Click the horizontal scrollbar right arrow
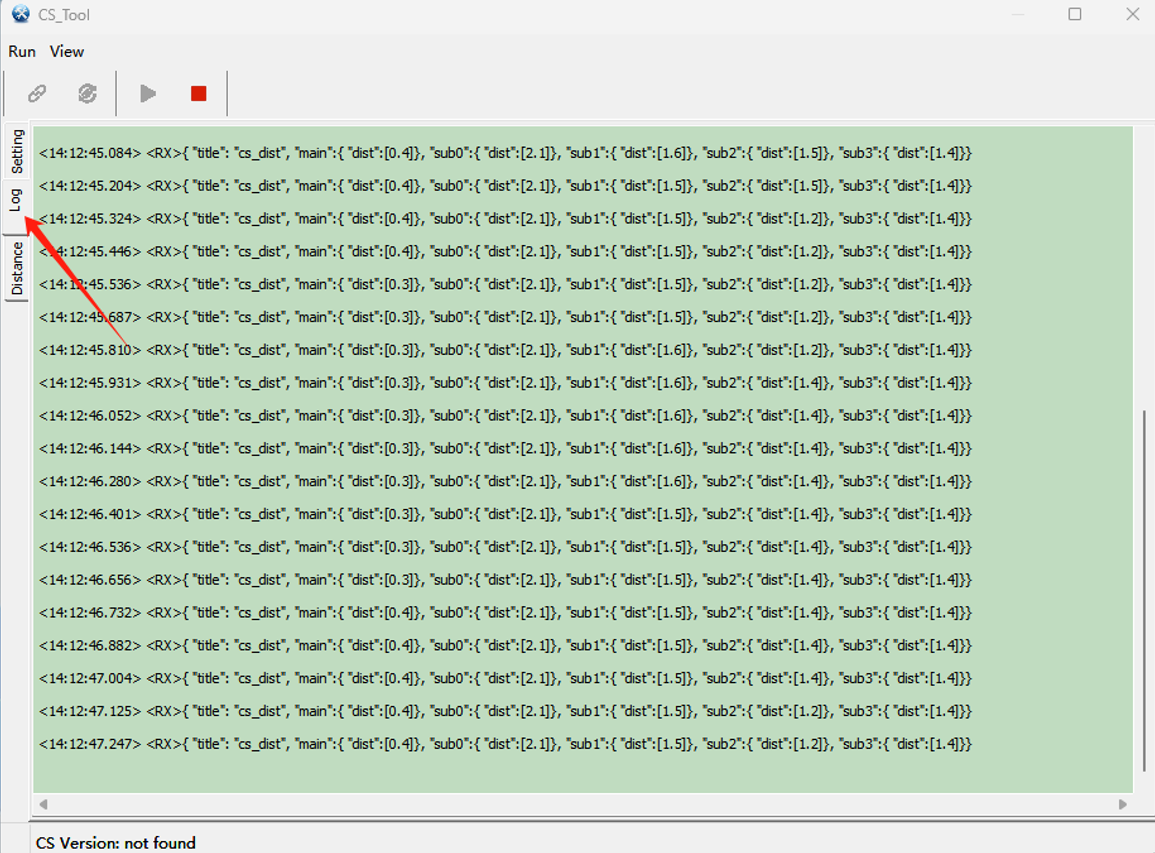This screenshot has width=1155, height=853. [1122, 804]
